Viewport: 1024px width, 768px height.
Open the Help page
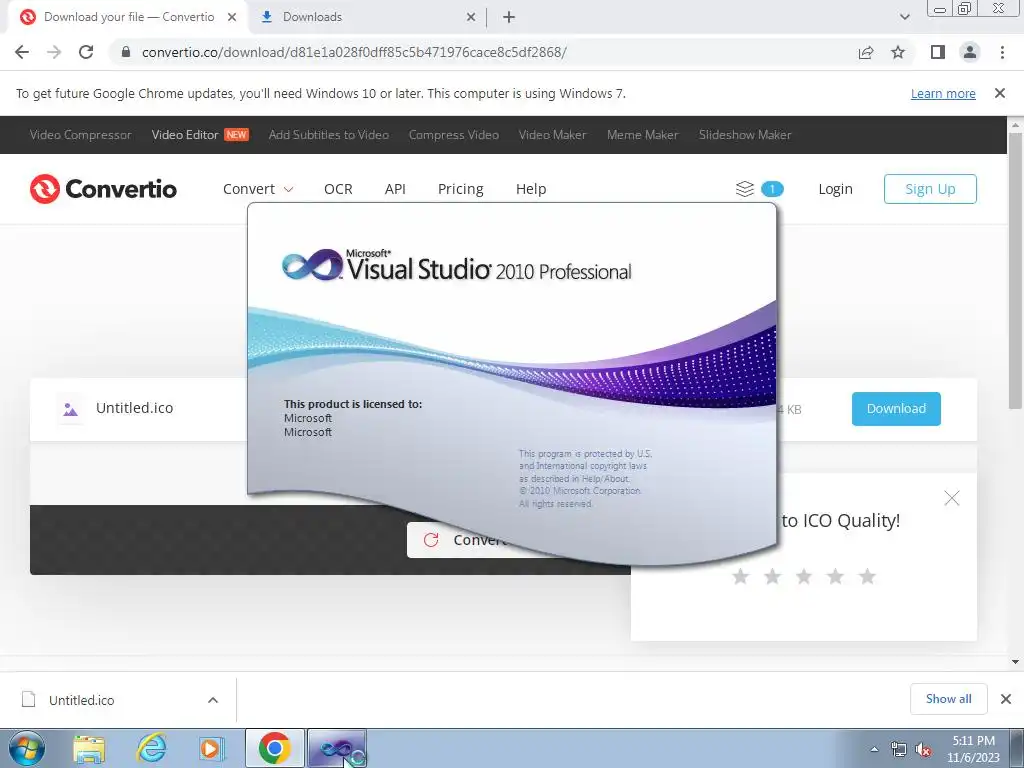[x=531, y=189]
